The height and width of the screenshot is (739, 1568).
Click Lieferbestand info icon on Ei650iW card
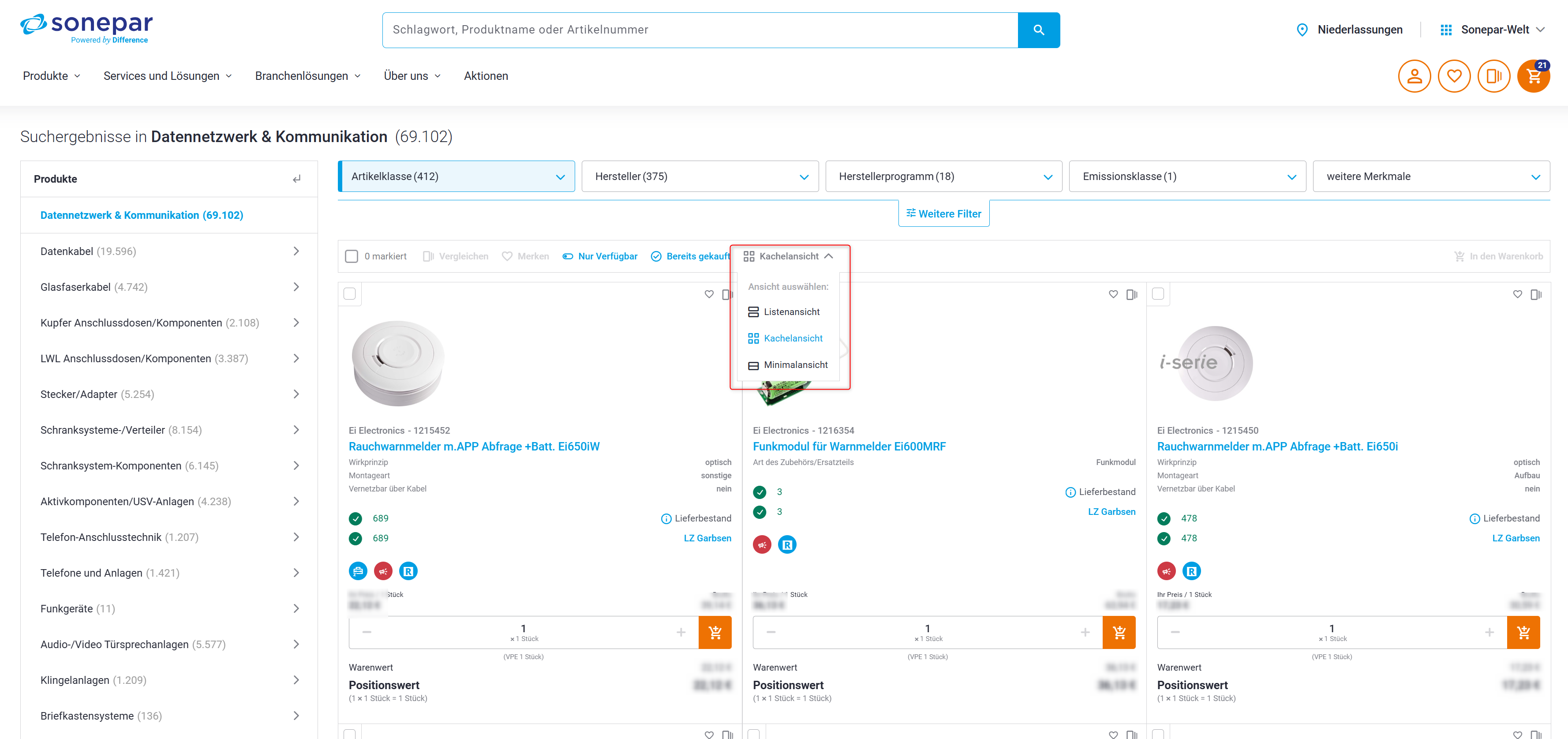(666, 519)
